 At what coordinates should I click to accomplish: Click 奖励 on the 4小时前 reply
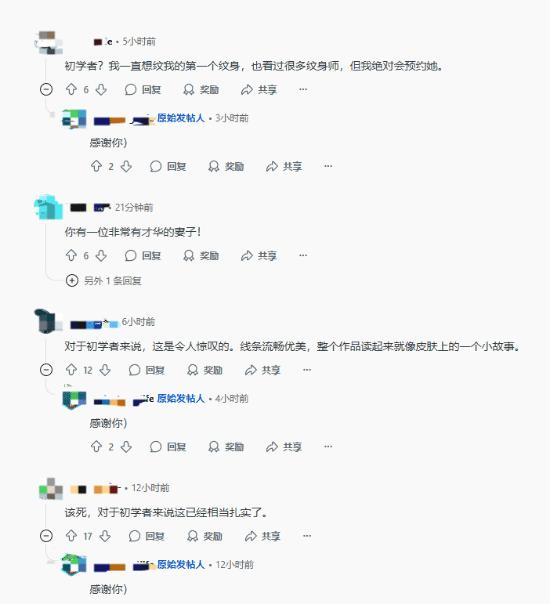coord(226,446)
